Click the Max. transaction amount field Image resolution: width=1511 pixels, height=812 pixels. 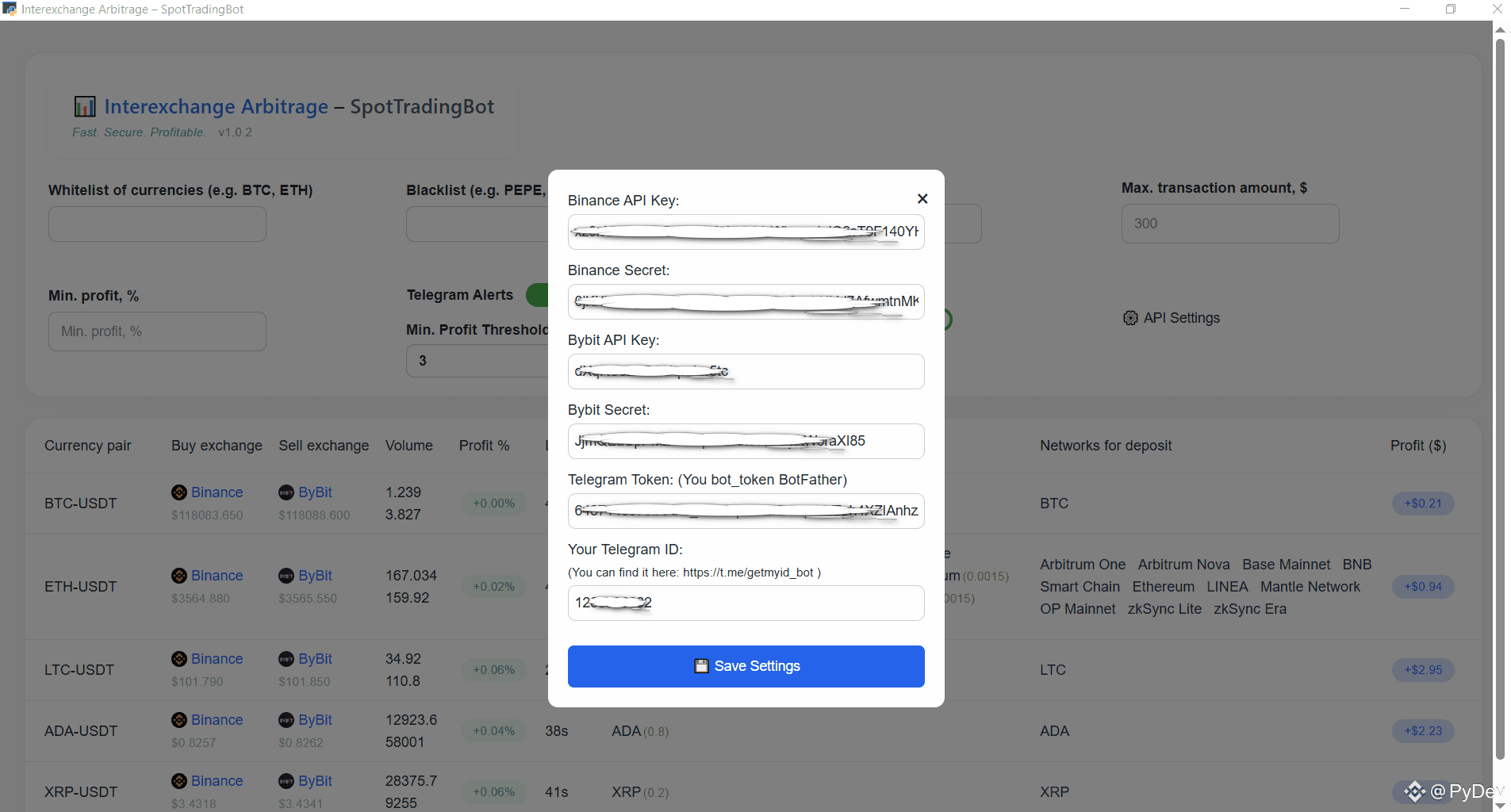click(1229, 224)
